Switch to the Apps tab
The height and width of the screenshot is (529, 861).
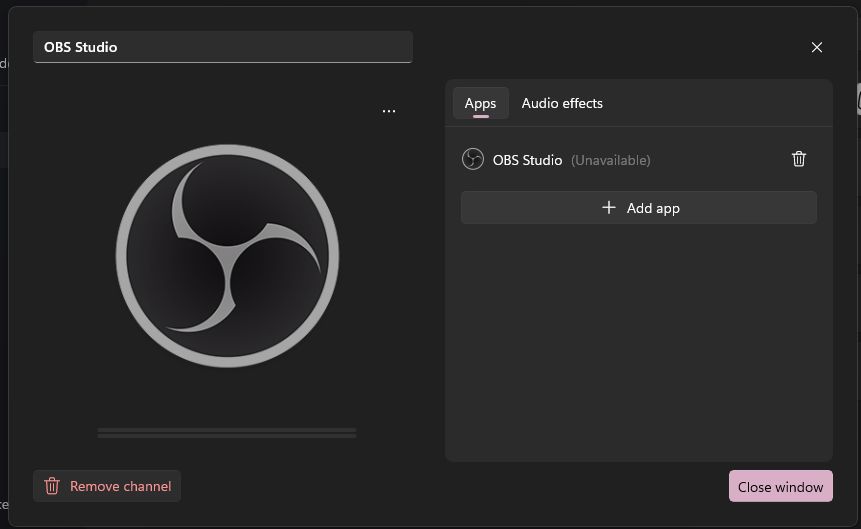pos(480,103)
